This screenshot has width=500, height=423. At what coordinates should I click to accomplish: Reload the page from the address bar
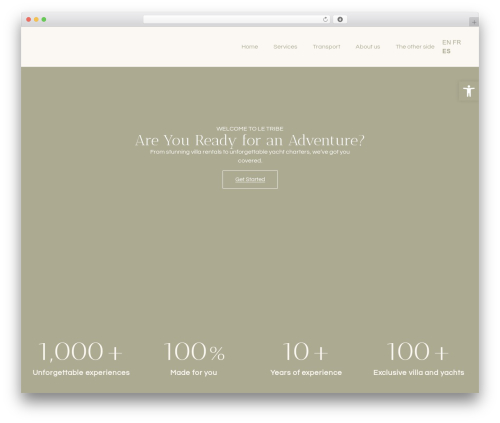coord(325,19)
